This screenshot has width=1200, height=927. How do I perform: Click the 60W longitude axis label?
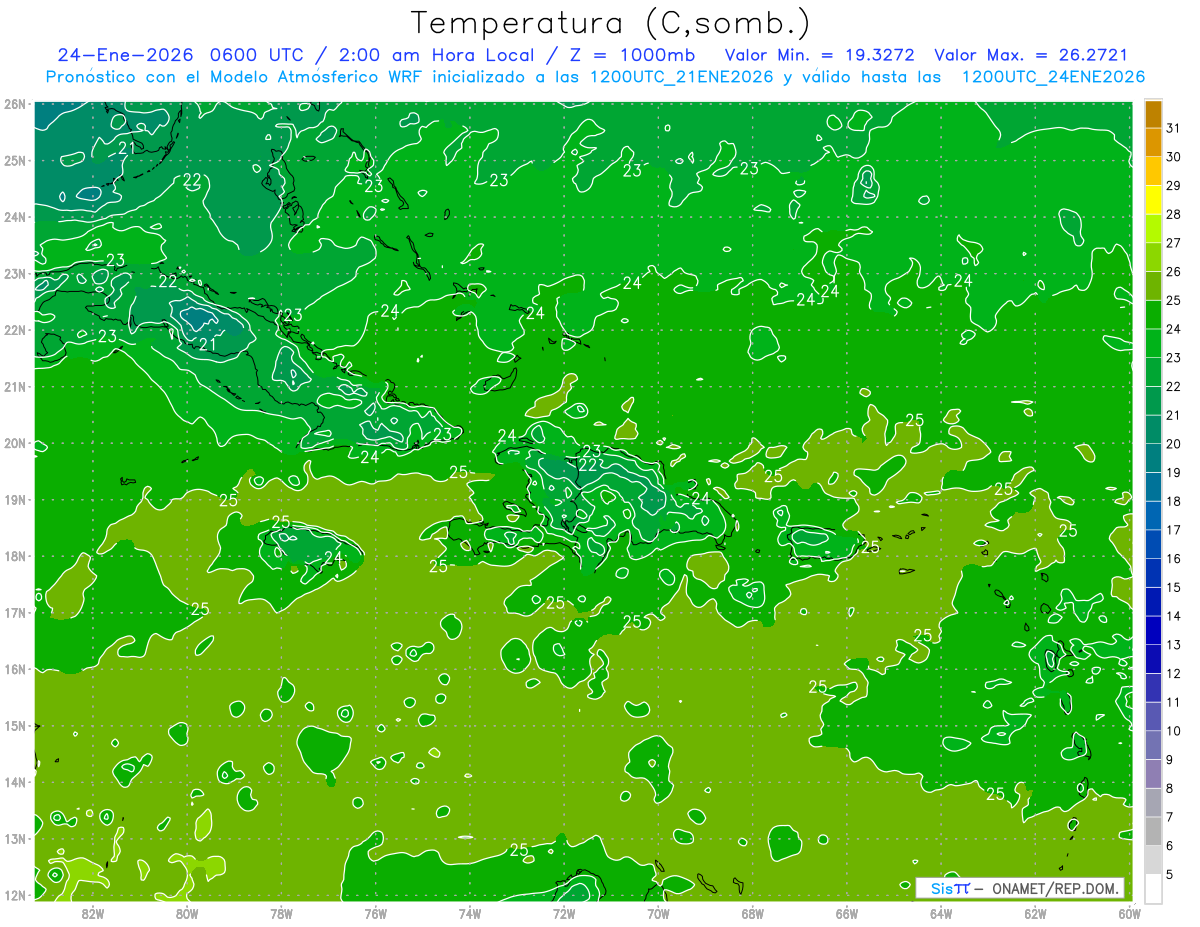tap(1128, 913)
